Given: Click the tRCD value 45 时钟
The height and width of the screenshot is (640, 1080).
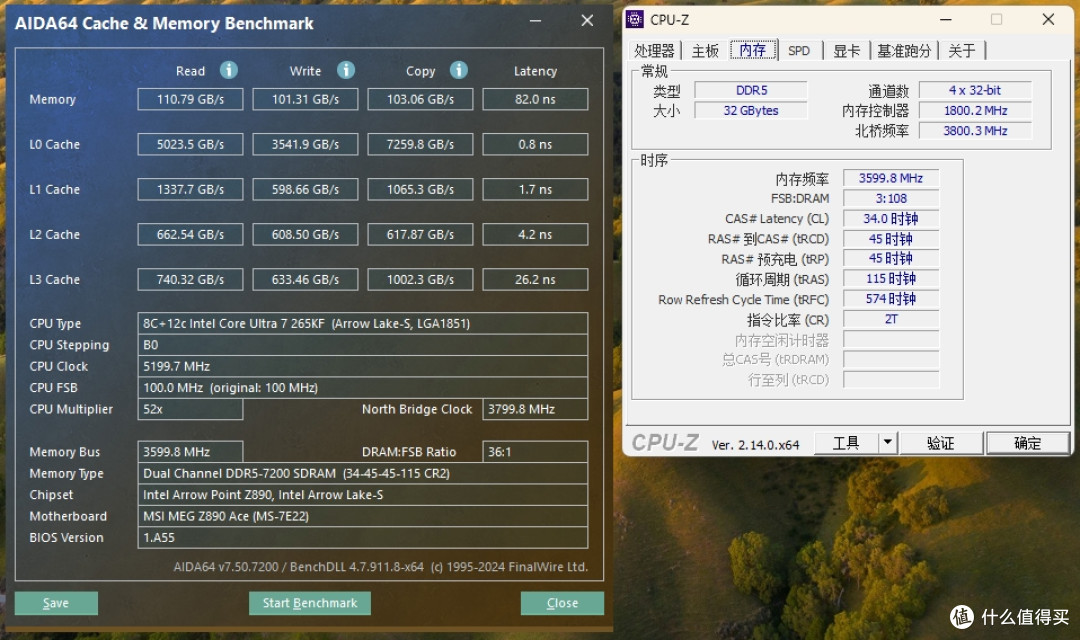Looking at the screenshot, I should (891, 239).
